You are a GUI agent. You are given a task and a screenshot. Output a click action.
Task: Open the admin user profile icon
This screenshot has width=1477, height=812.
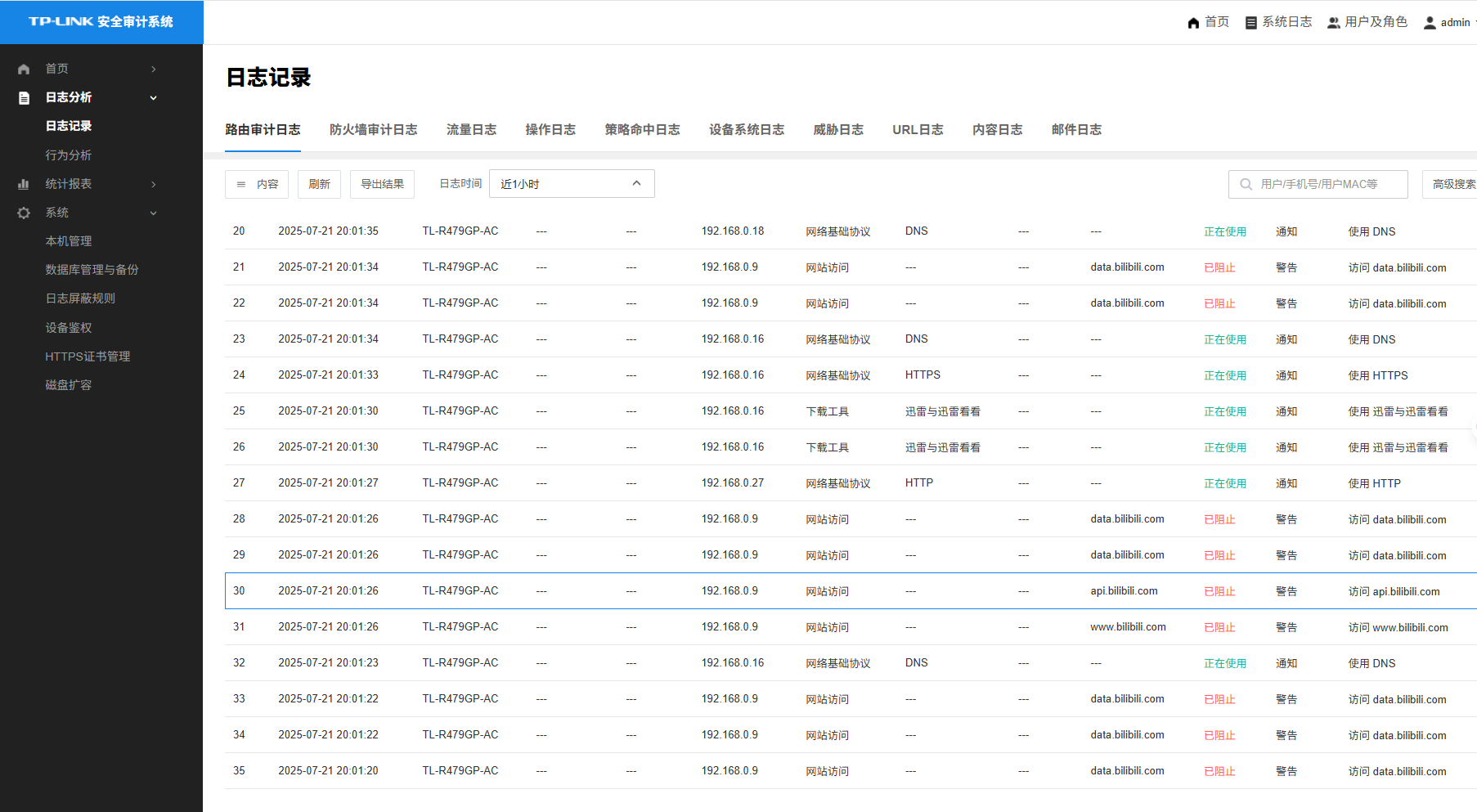click(1429, 22)
